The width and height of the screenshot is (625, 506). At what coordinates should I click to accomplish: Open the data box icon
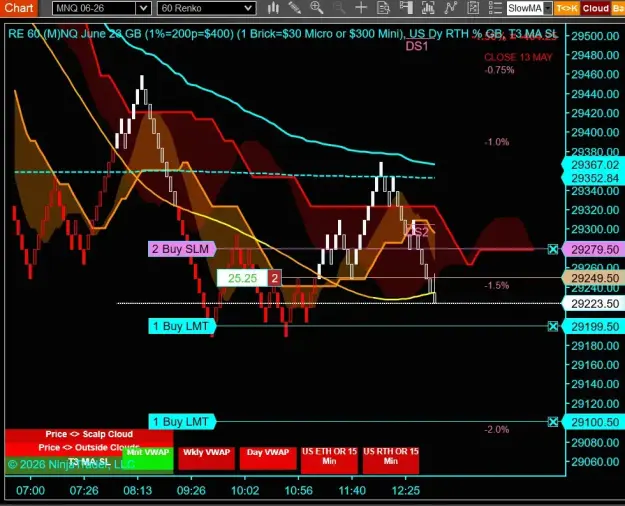(383, 8)
